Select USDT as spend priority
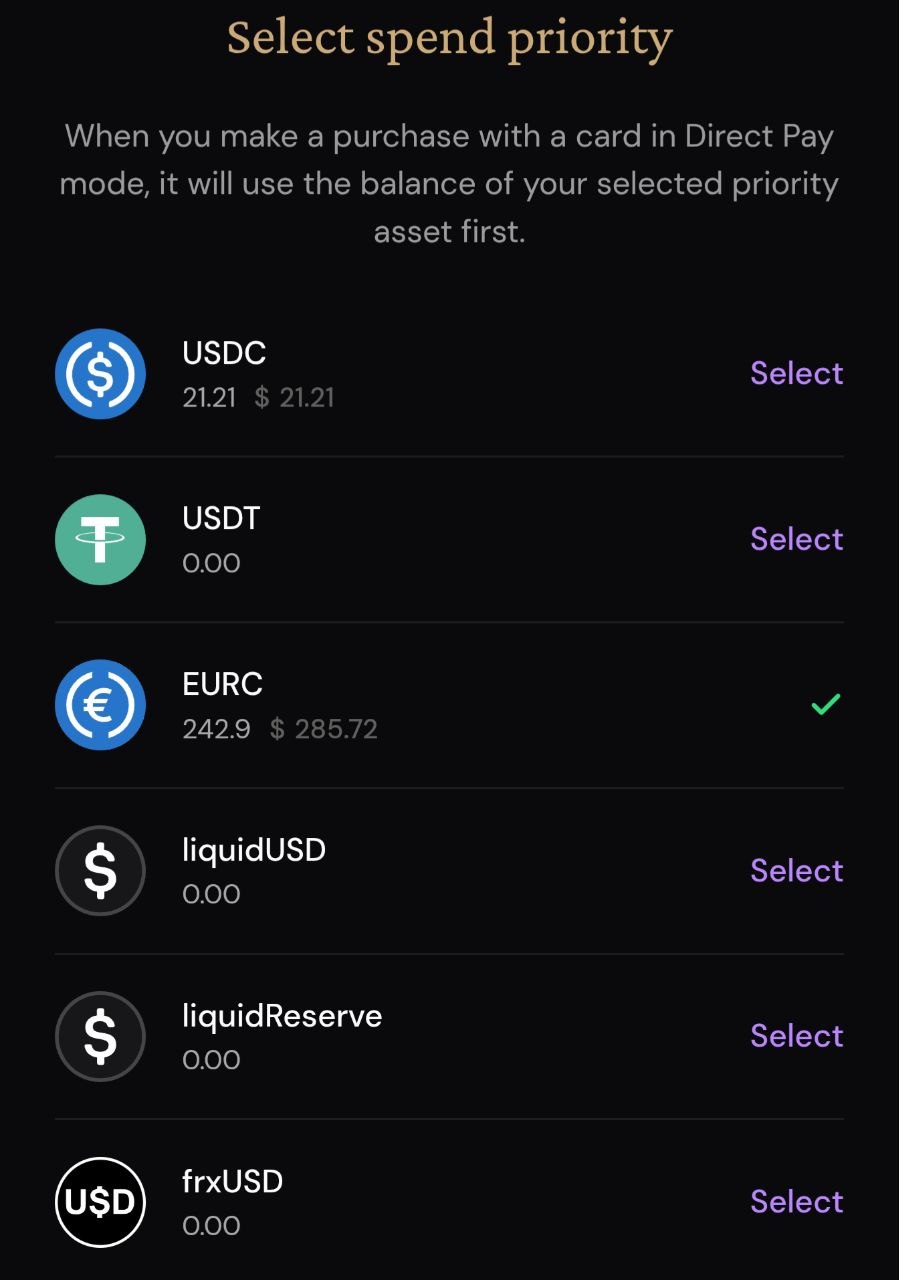 click(x=797, y=539)
